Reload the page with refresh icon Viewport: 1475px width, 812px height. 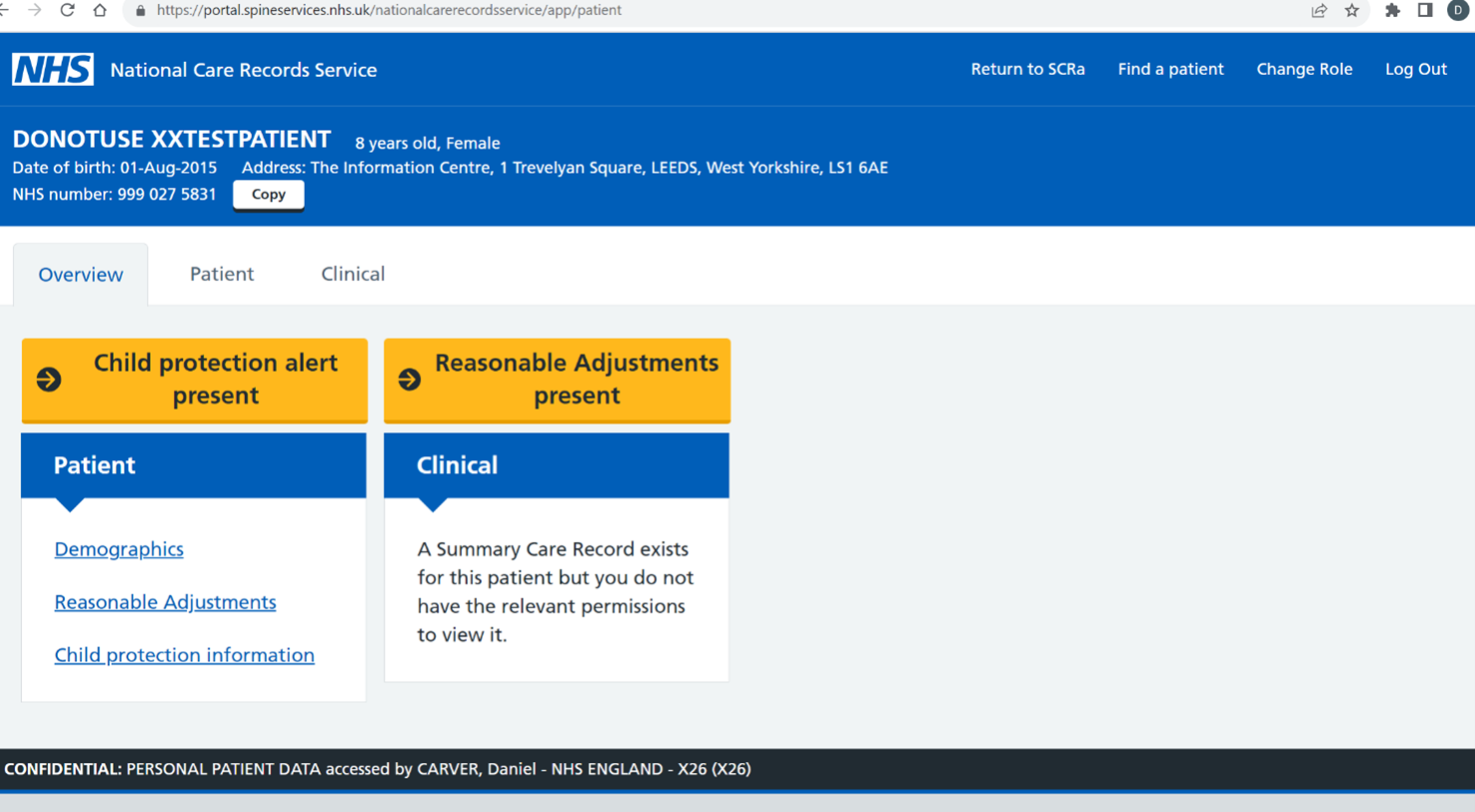click(67, 10)
